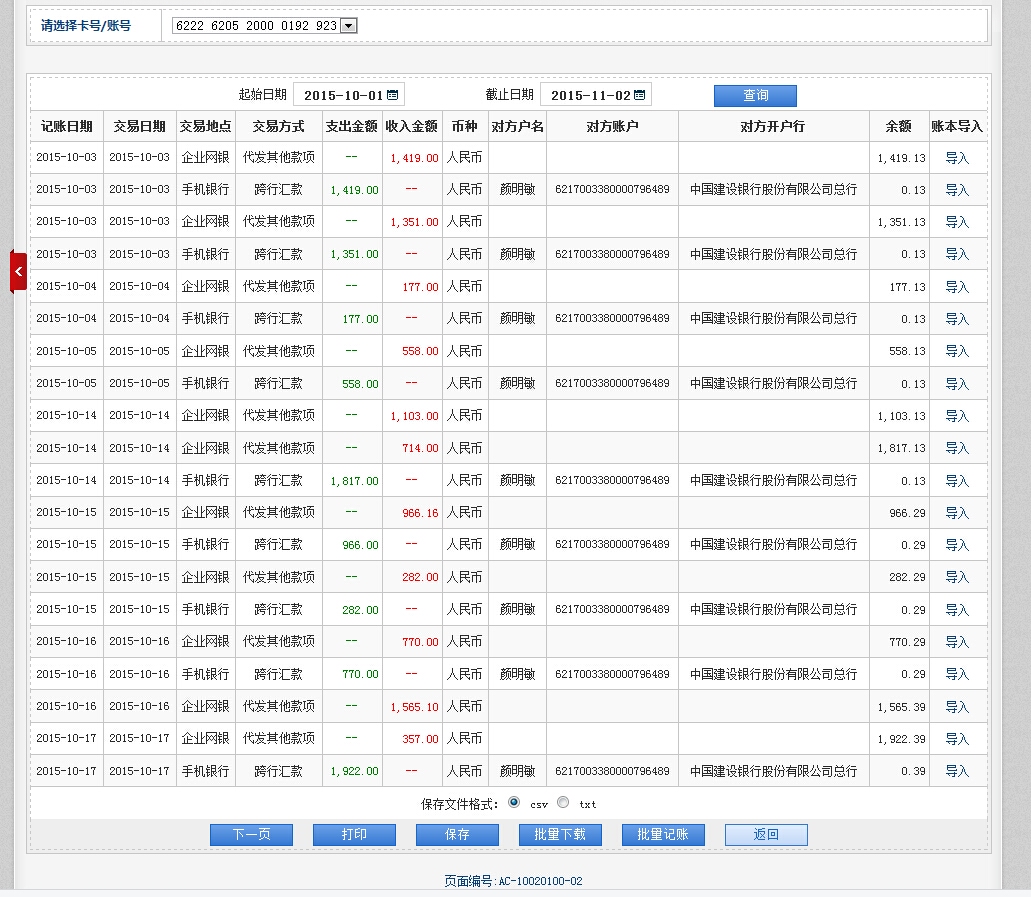Select the csv file format option
This screenshot has height=897, width=1031.
point(514,802)
